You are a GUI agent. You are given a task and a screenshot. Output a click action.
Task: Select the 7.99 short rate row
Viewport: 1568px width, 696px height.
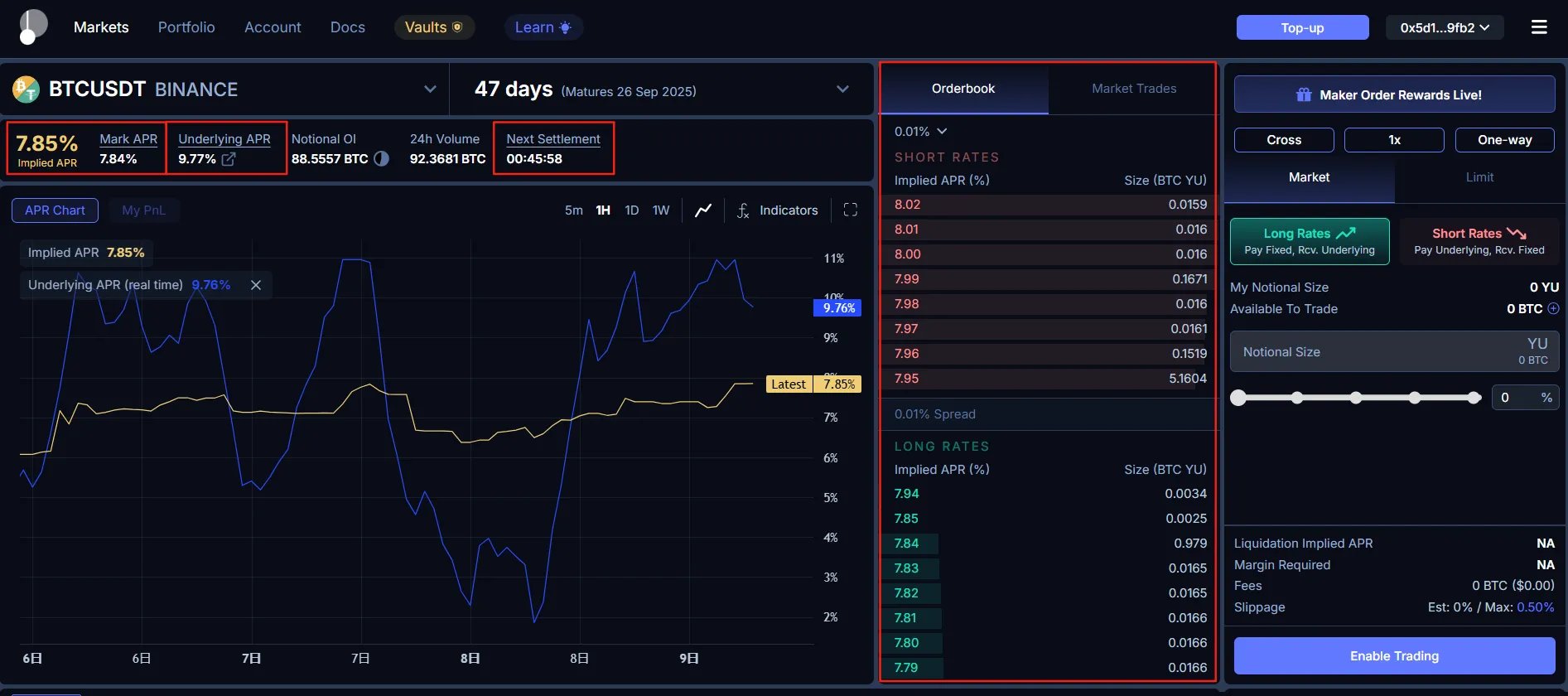1049,279
